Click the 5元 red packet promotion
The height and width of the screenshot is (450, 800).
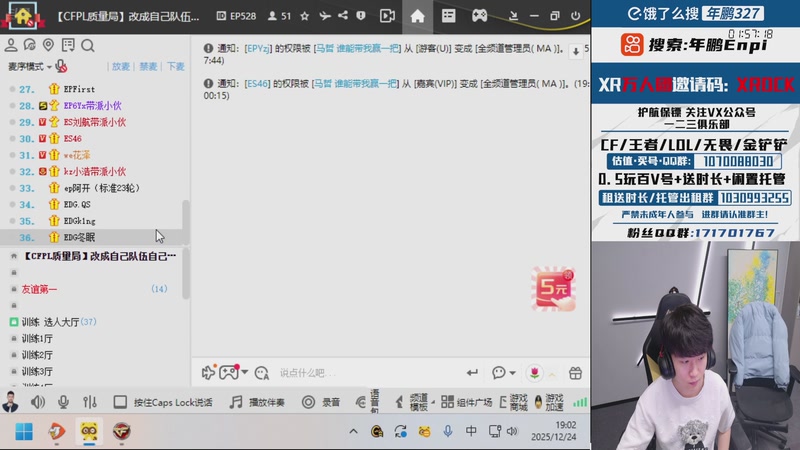(x=554, y=289)
